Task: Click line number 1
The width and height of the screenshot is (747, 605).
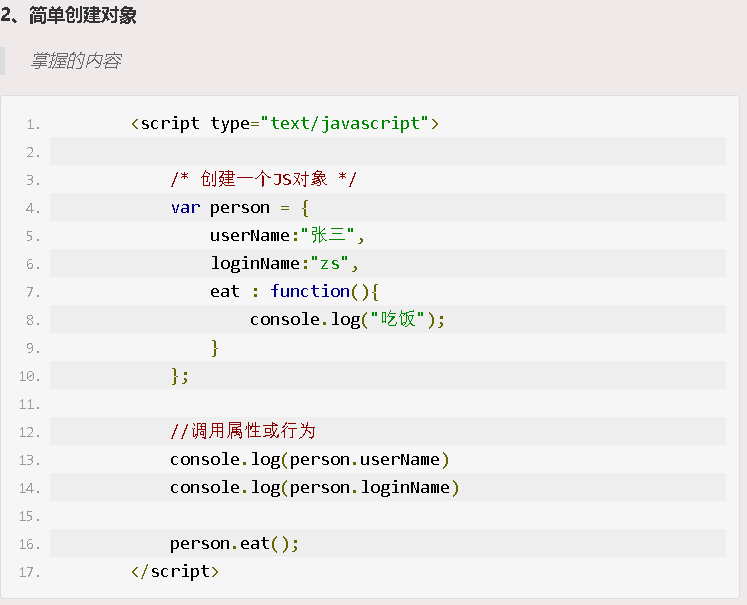Action: [x=33, y=125]
